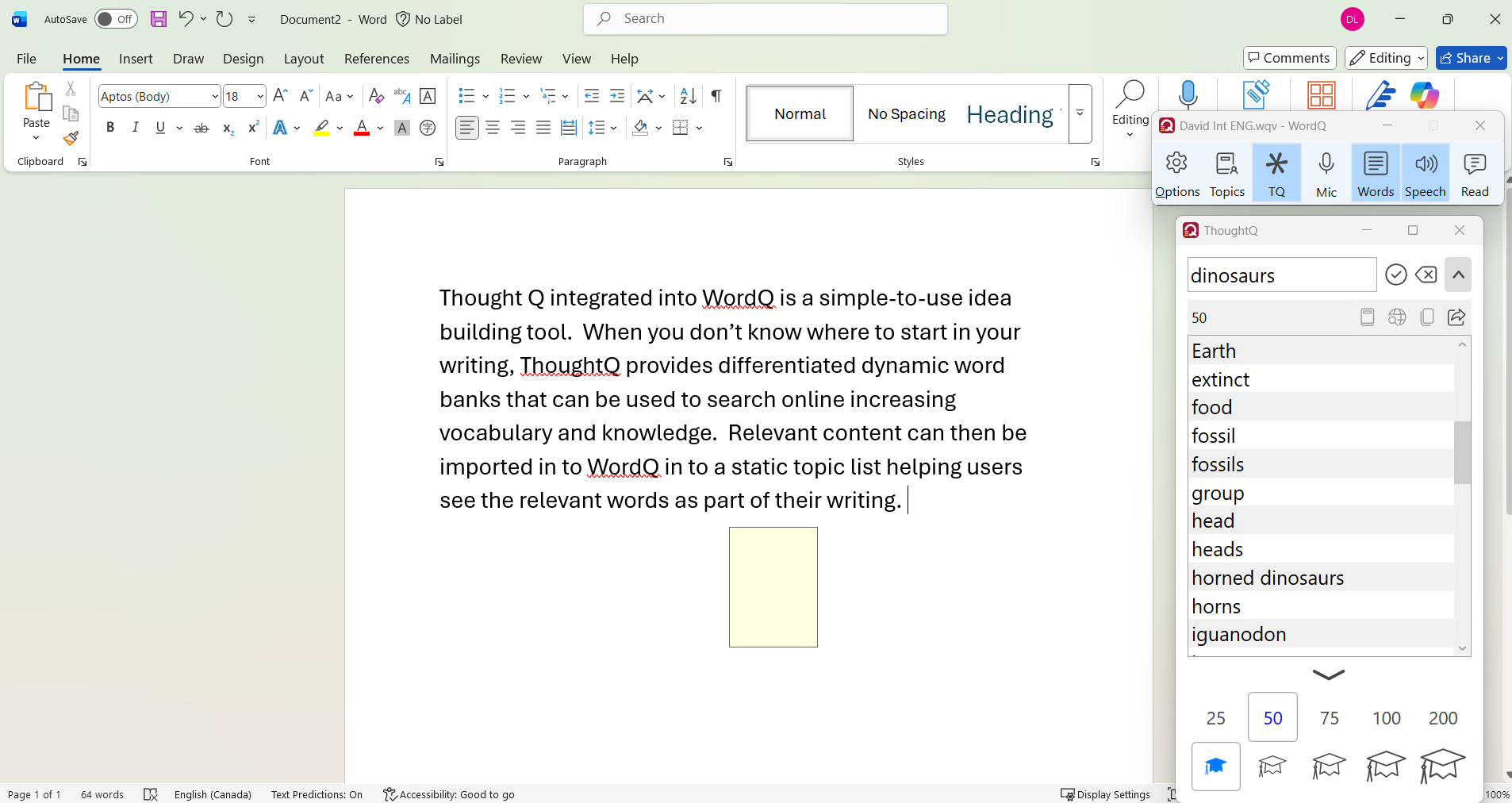The height and width of the screenshot is (803, 1512).
Task: Open the font name dropdown
Action: click(x=214, y=96)
